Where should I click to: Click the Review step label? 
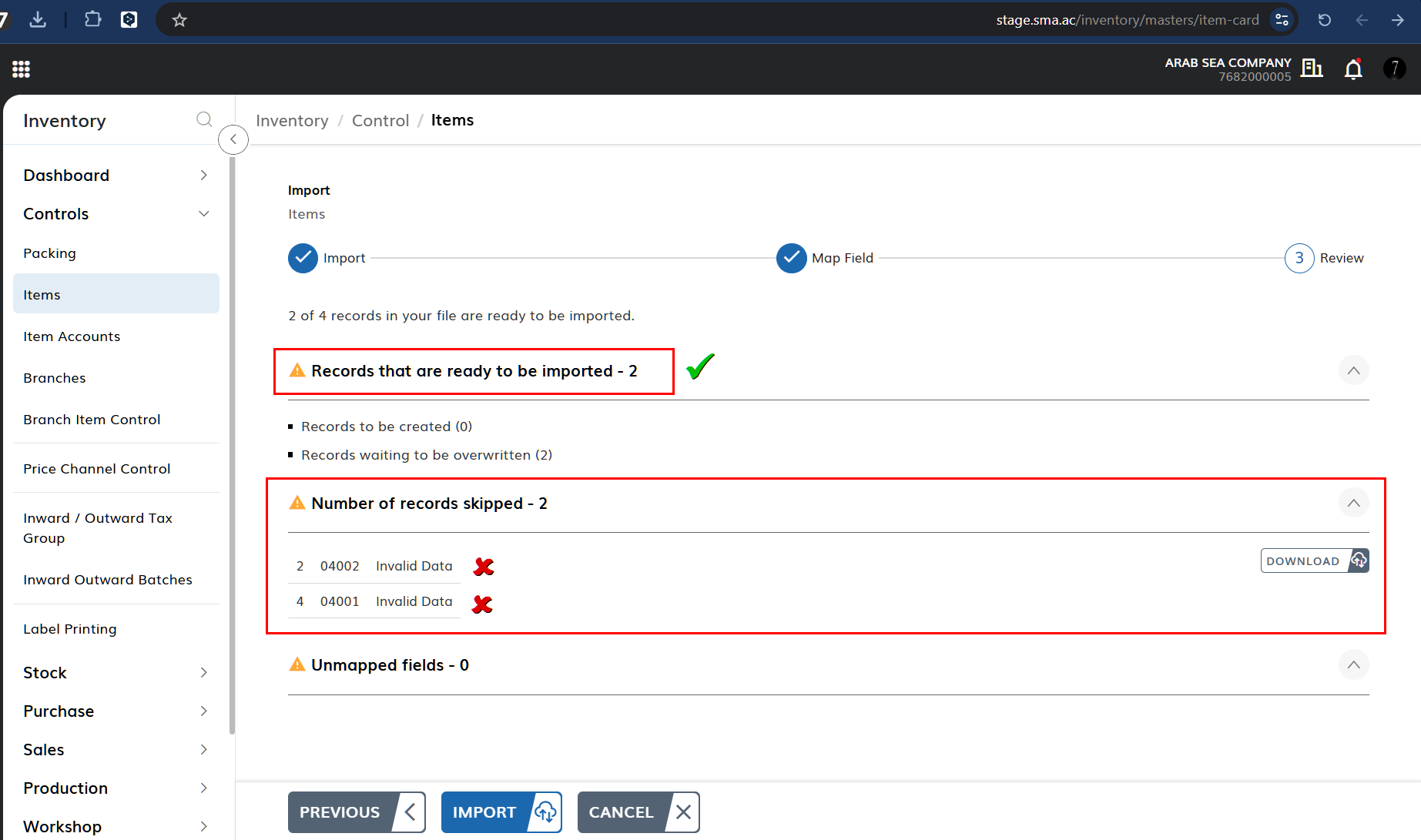[x=1342, y=258]
